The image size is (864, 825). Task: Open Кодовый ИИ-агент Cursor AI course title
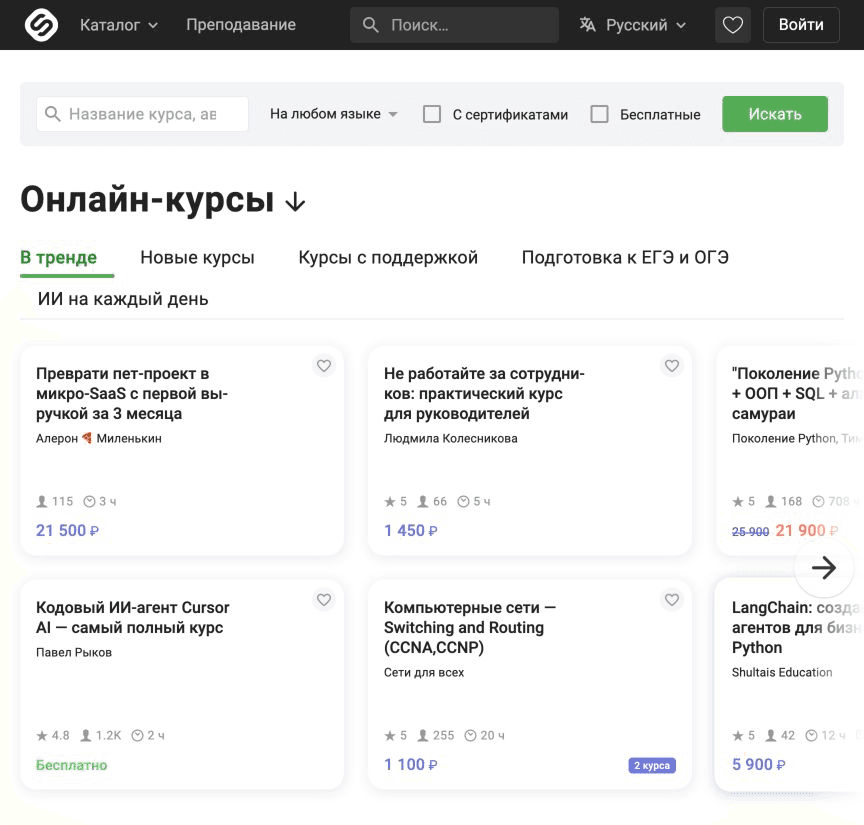point(133,617)
